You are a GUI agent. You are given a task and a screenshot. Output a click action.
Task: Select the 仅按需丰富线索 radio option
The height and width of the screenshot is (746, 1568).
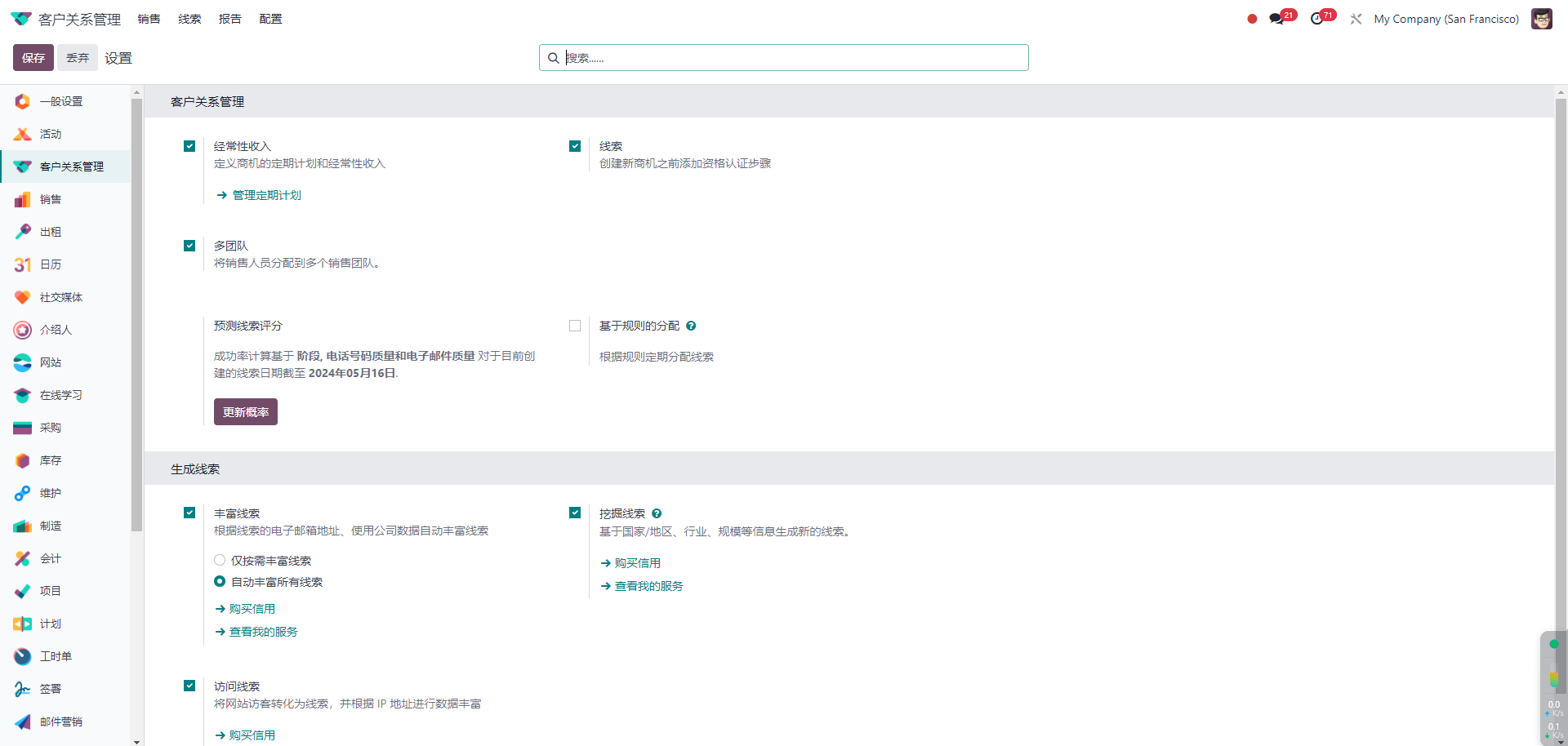pos(220,561)
